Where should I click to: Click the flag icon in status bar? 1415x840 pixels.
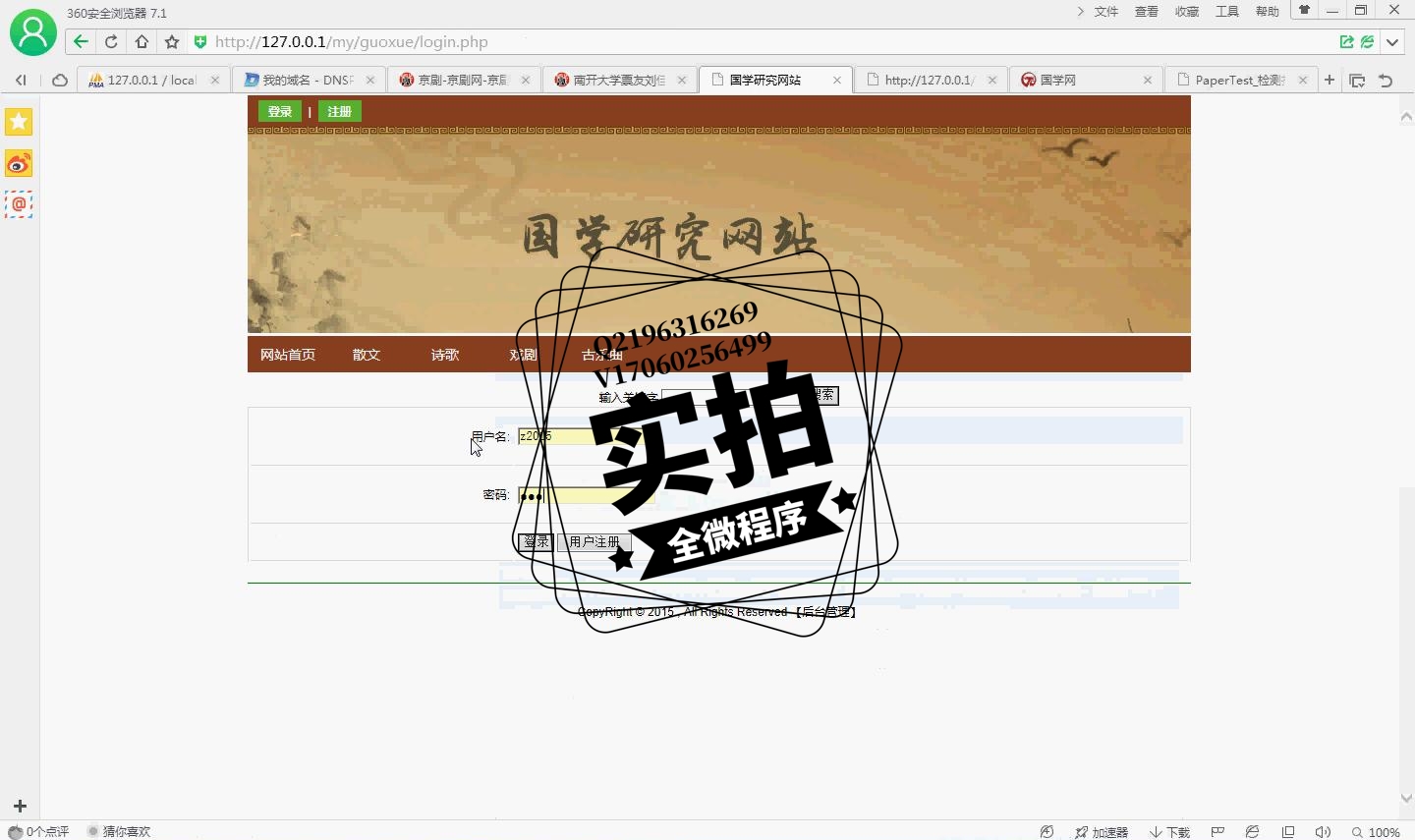pyautogui.click(x=1217, y=832)
